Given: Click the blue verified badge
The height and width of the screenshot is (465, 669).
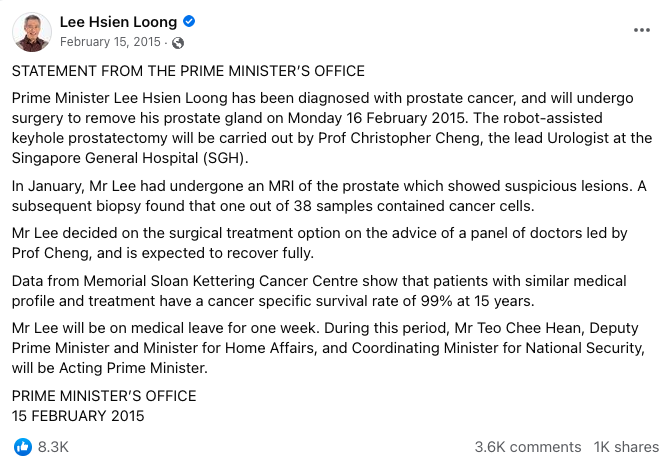Looking at the screenshot, I should coord(189,22).
